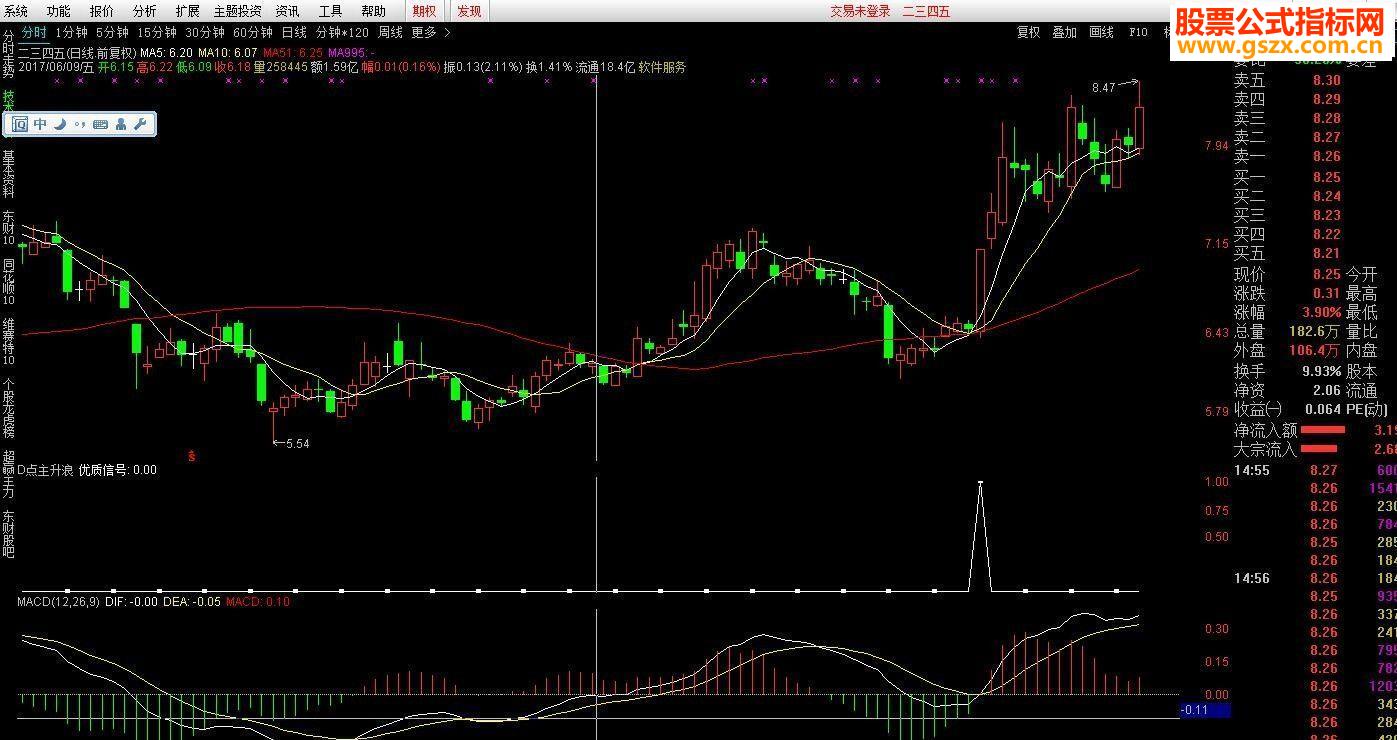Open the 系统 menu
This screenshot has height=740, width=1397.
[16, 11]
